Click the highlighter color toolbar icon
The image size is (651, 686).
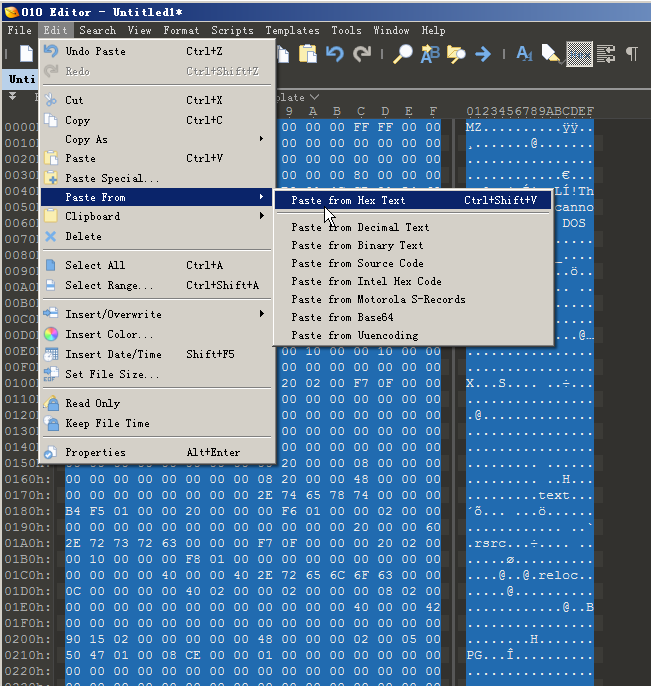click(551, 54)
